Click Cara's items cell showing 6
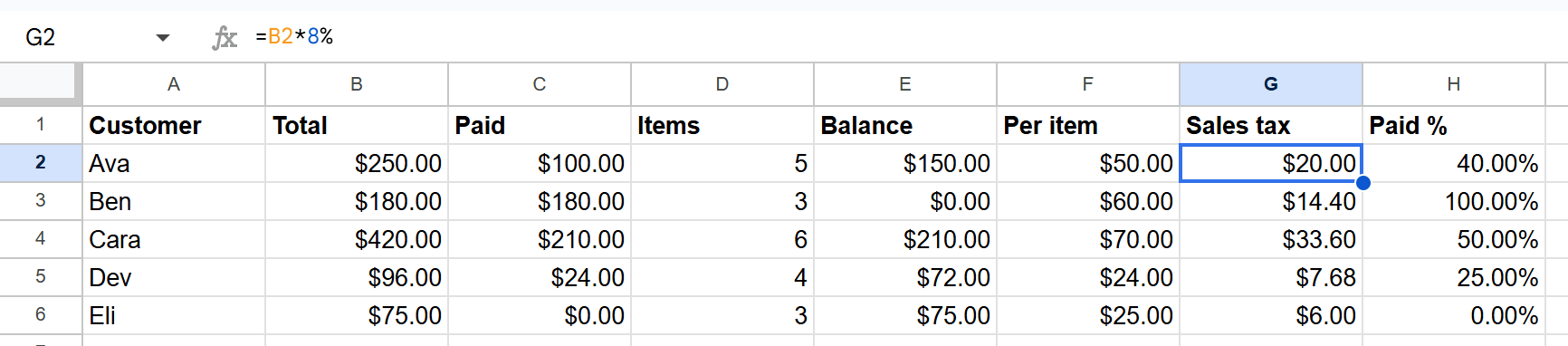The width and height of the screenshot is (1568, 346). coord(722,239)
